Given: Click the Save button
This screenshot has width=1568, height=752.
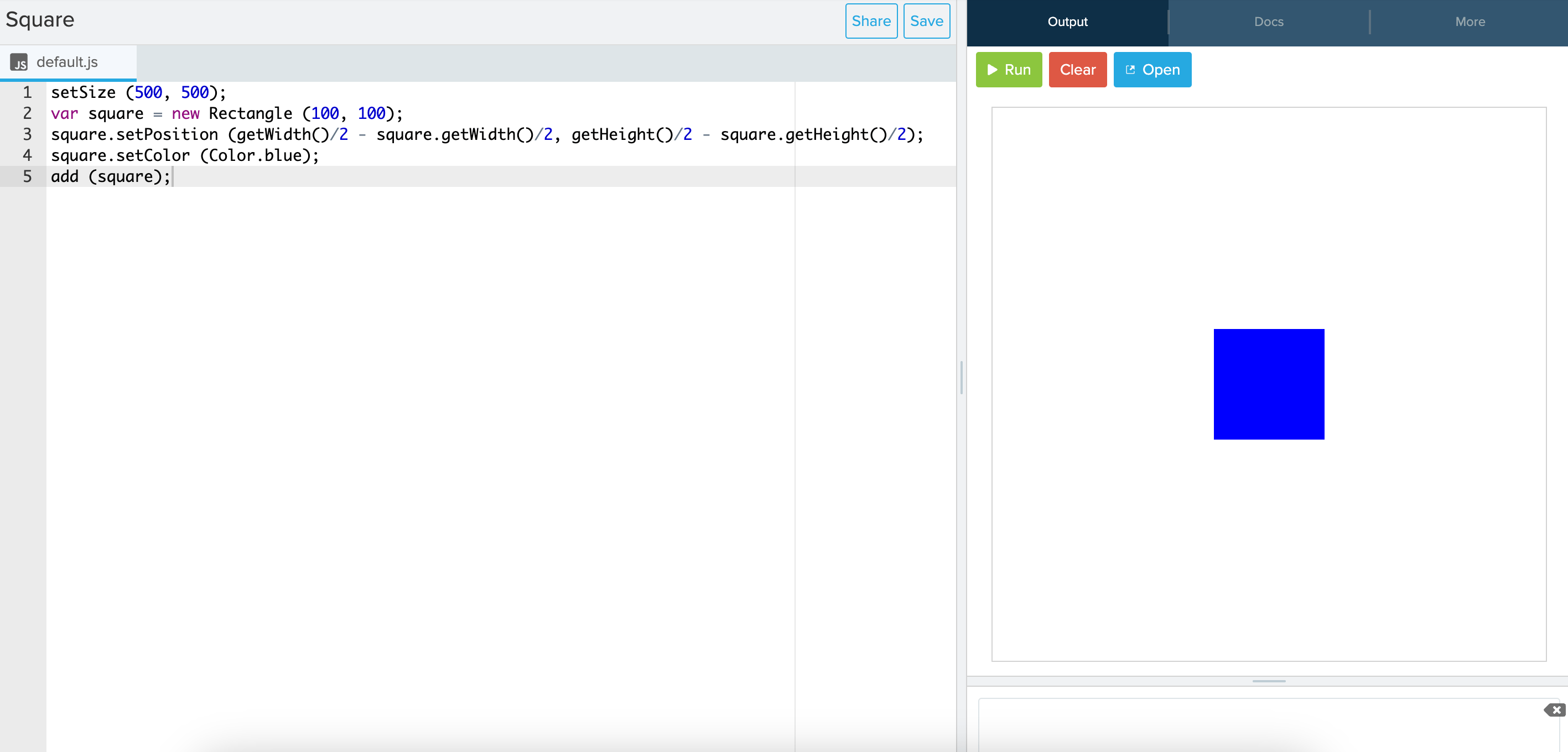Looking at the screenshot, I should 926,22.
